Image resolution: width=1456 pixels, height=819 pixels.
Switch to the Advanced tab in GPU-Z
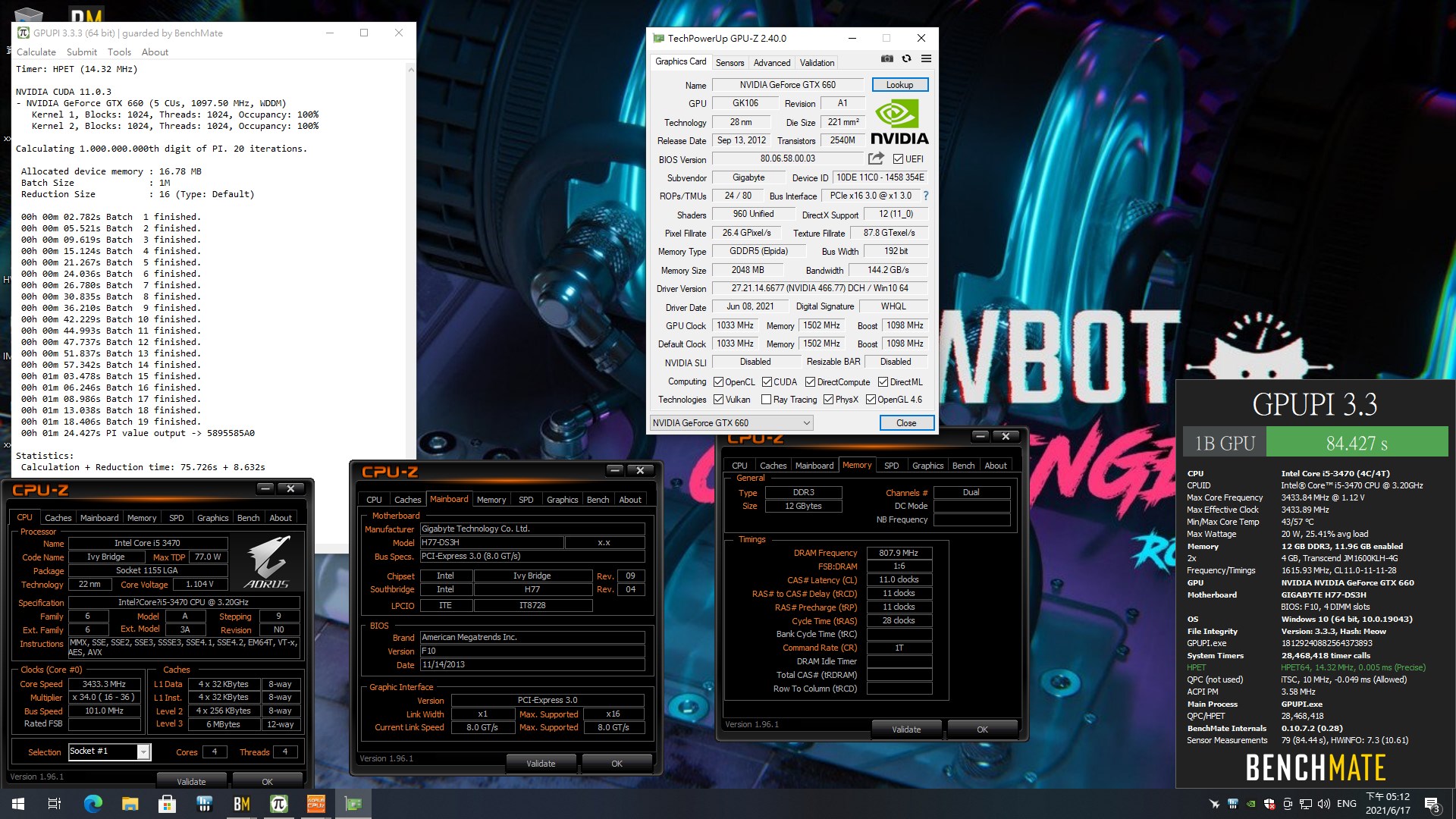(x=771, y=62)
